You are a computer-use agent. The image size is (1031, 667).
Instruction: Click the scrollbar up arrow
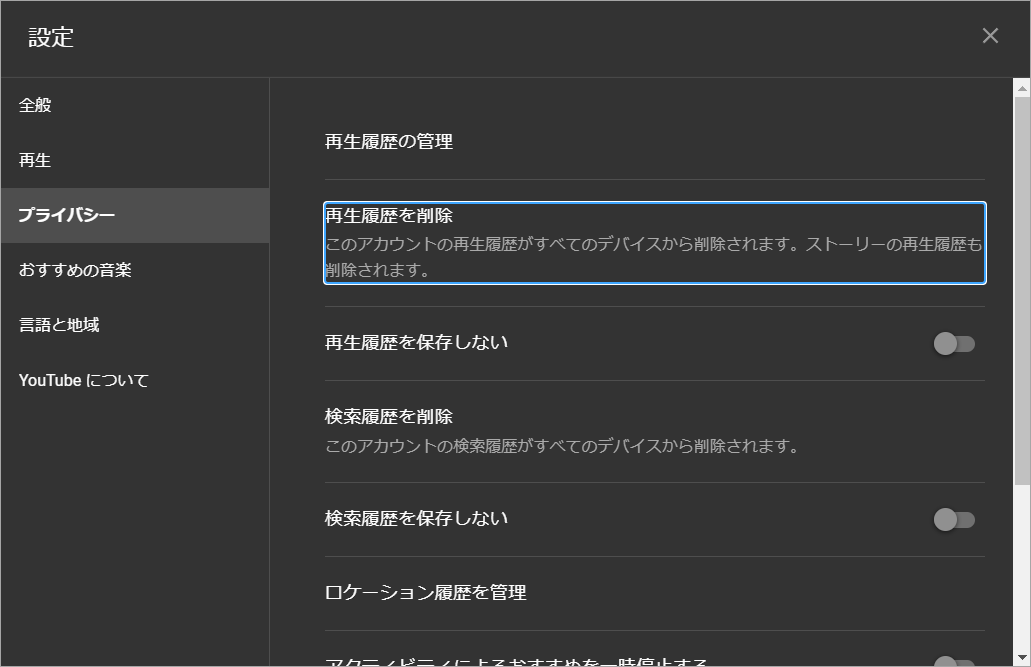(x=1022, y=87)
